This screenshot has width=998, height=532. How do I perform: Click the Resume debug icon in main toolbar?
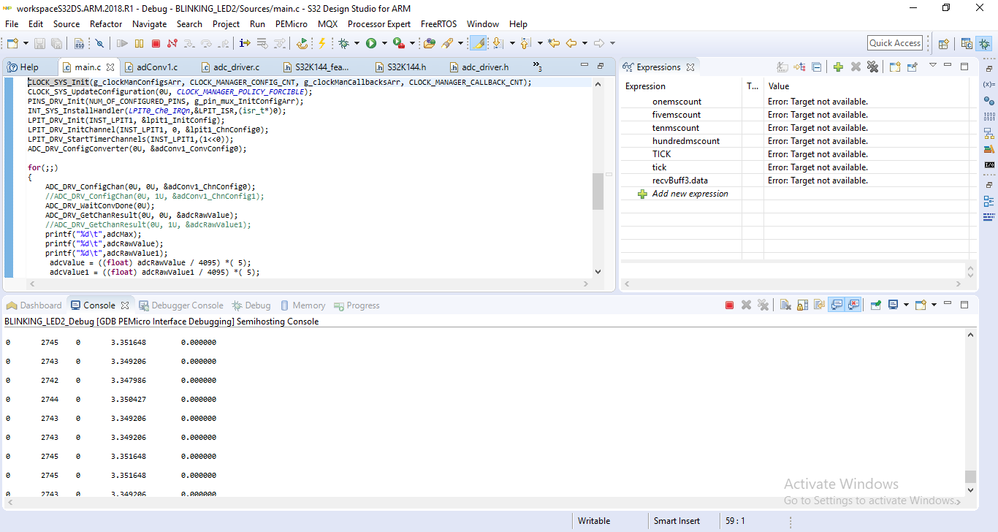(x=122, y=43)
